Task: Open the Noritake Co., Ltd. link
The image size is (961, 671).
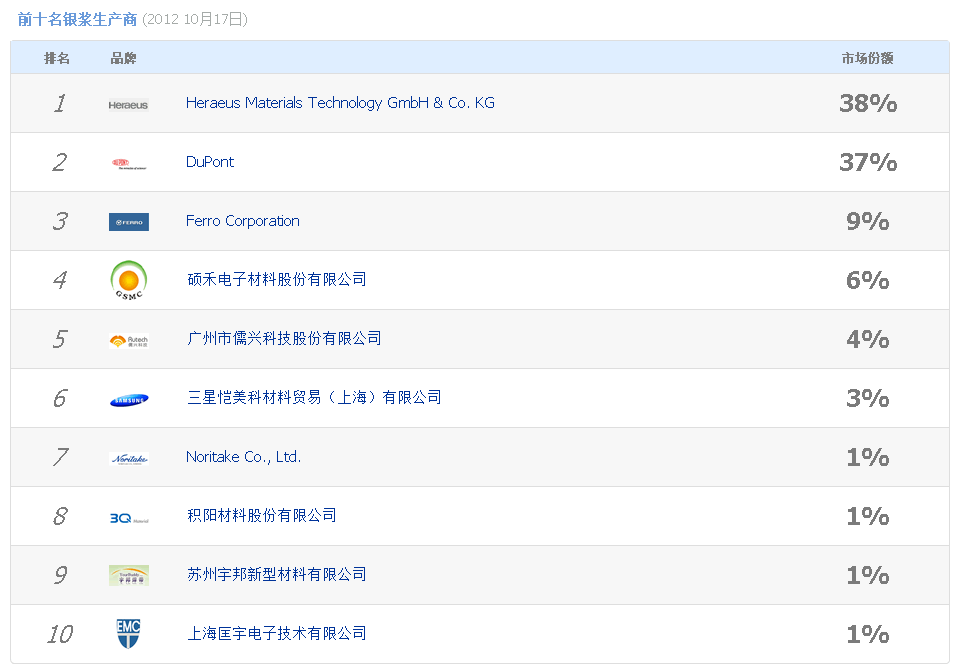Action: pos(243,457)
